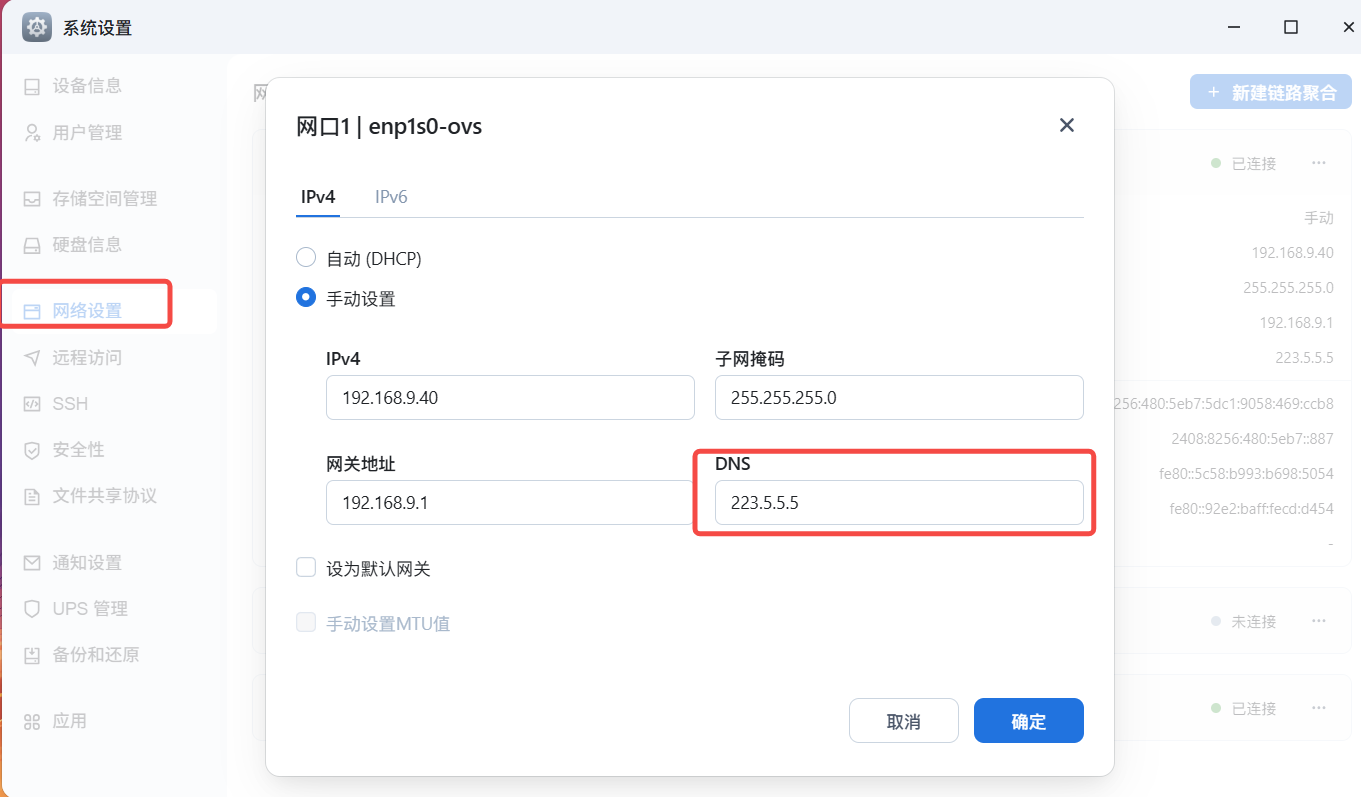Click the device info icon in sidebar
Viewport: 1361px width, 797px height.
pos(33,86)
